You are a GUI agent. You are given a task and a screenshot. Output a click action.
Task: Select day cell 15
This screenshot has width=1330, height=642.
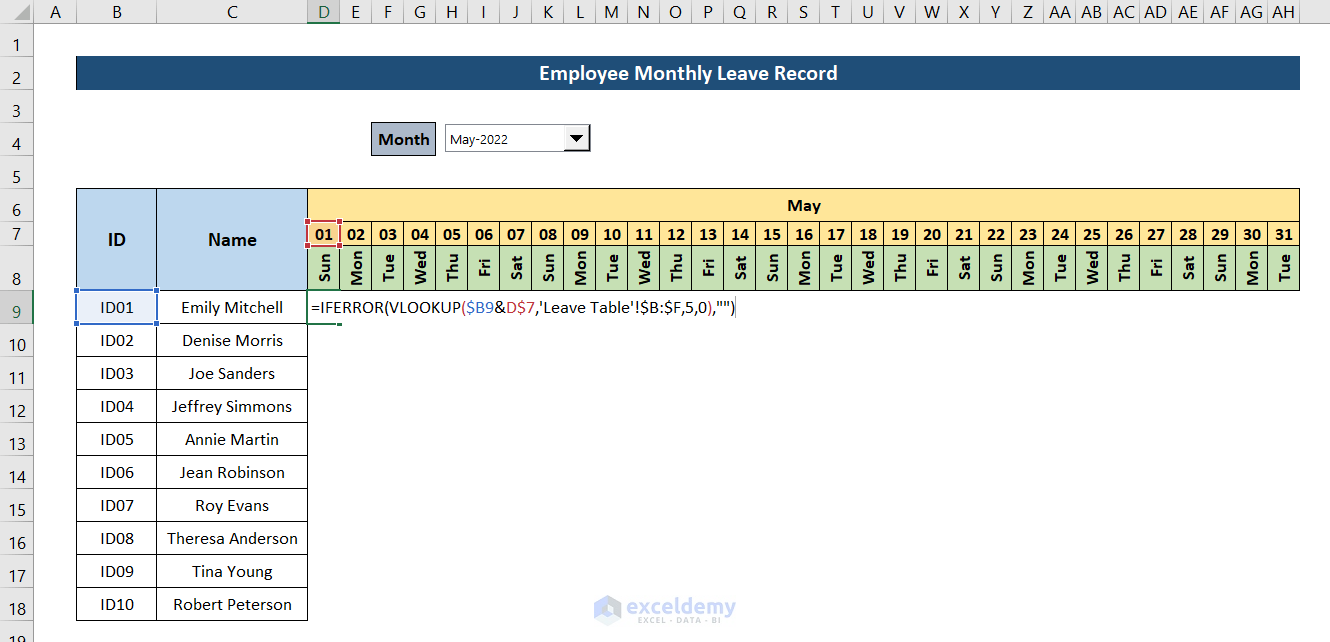(x=772, y=234)
